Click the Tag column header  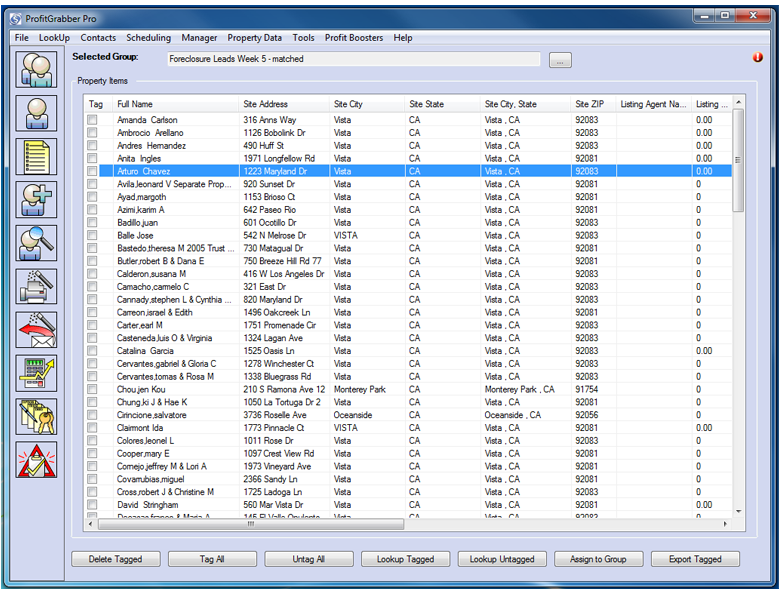coord(99,104)
